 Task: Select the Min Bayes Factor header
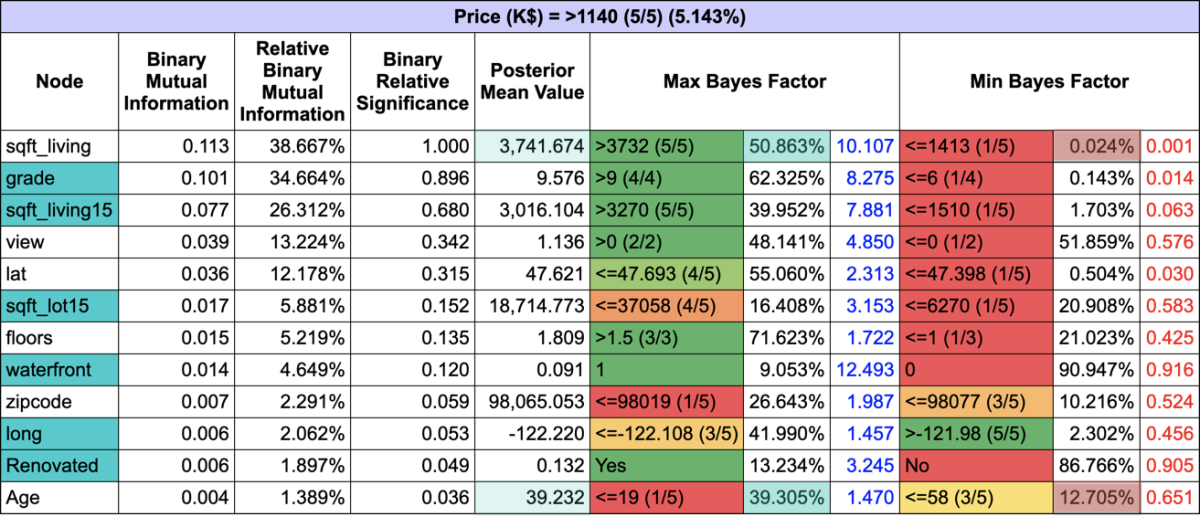(x=1049, y=82)
